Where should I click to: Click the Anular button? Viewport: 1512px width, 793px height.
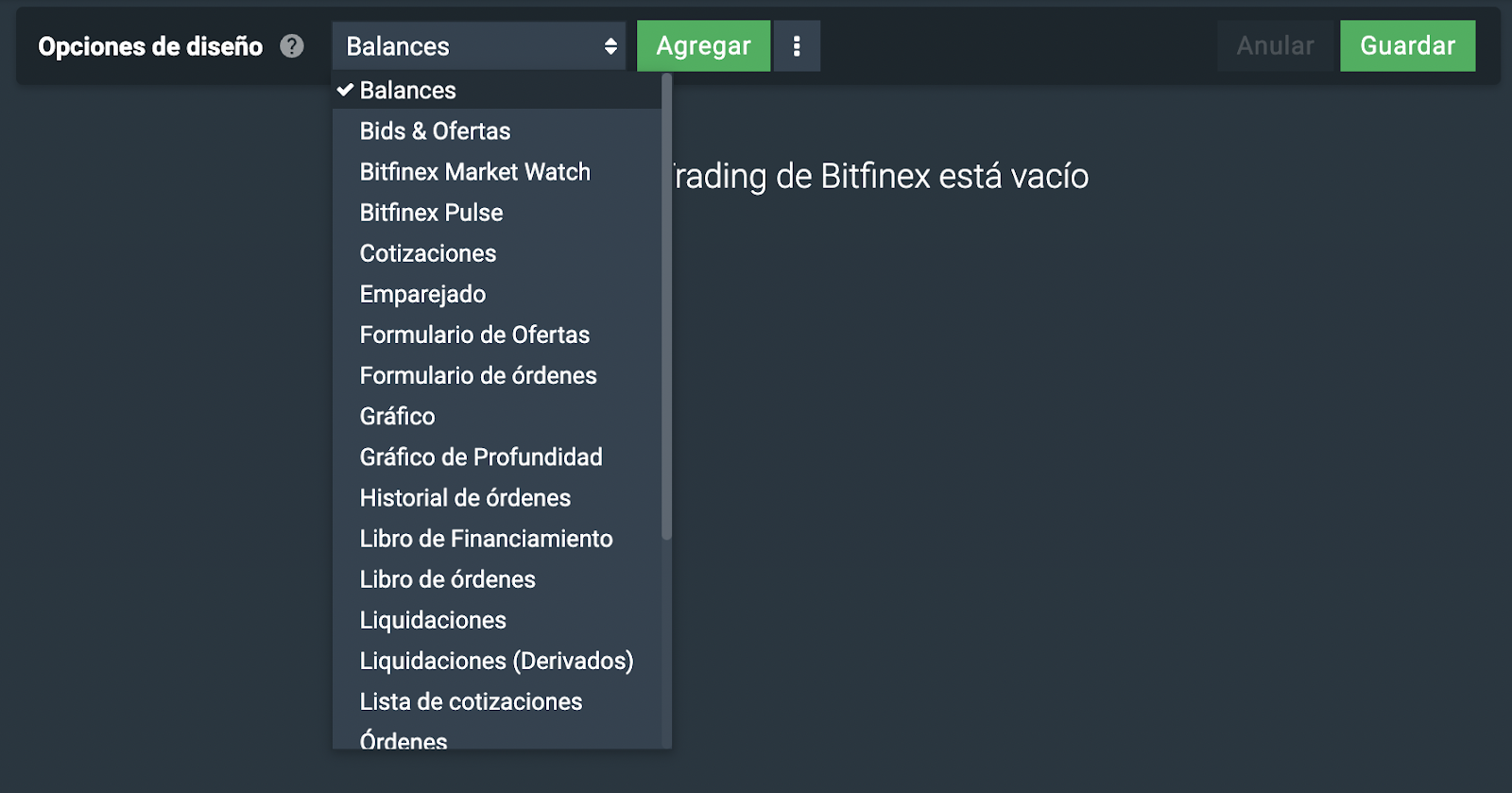coord(1275,45)
